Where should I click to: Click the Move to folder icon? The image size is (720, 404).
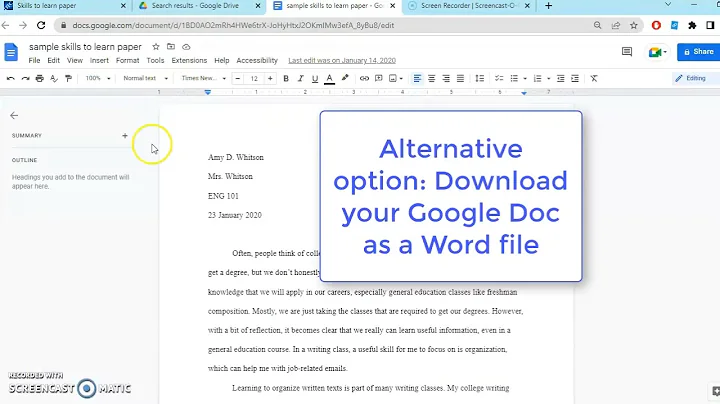click(x=171, y=47)
